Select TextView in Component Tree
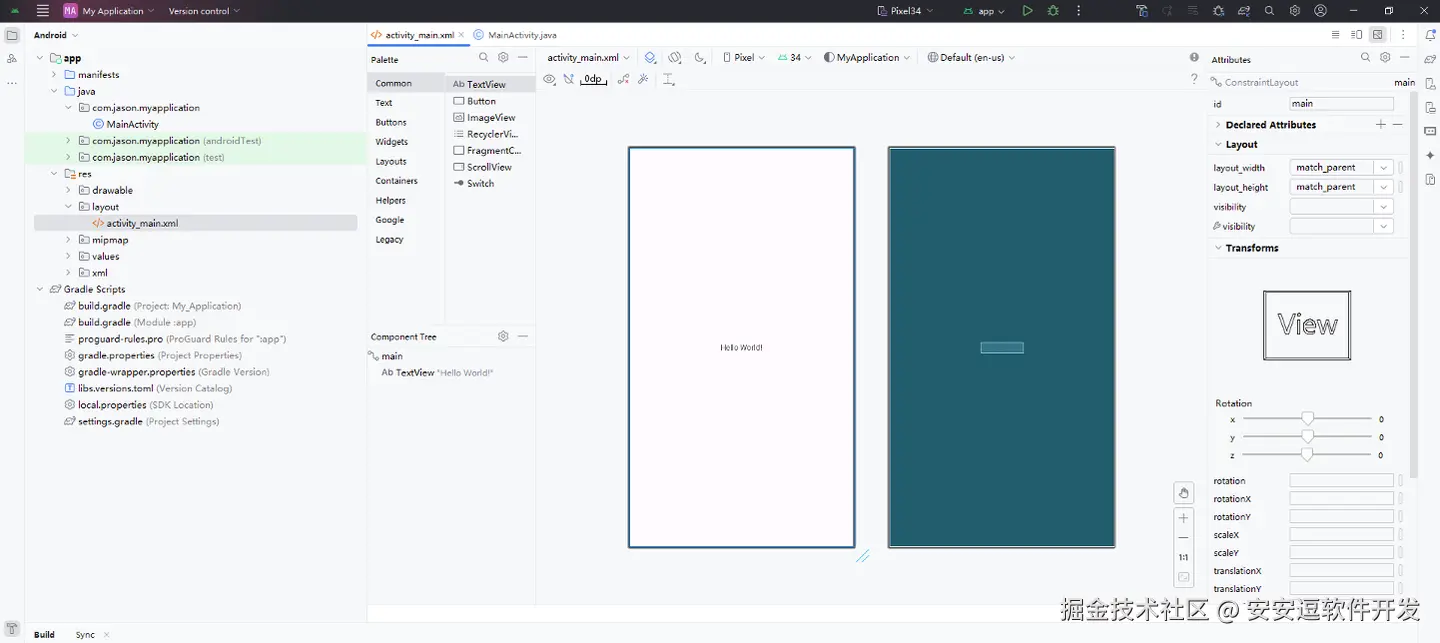This screenshot has height=643, width=1440. [x=437, y=372]
